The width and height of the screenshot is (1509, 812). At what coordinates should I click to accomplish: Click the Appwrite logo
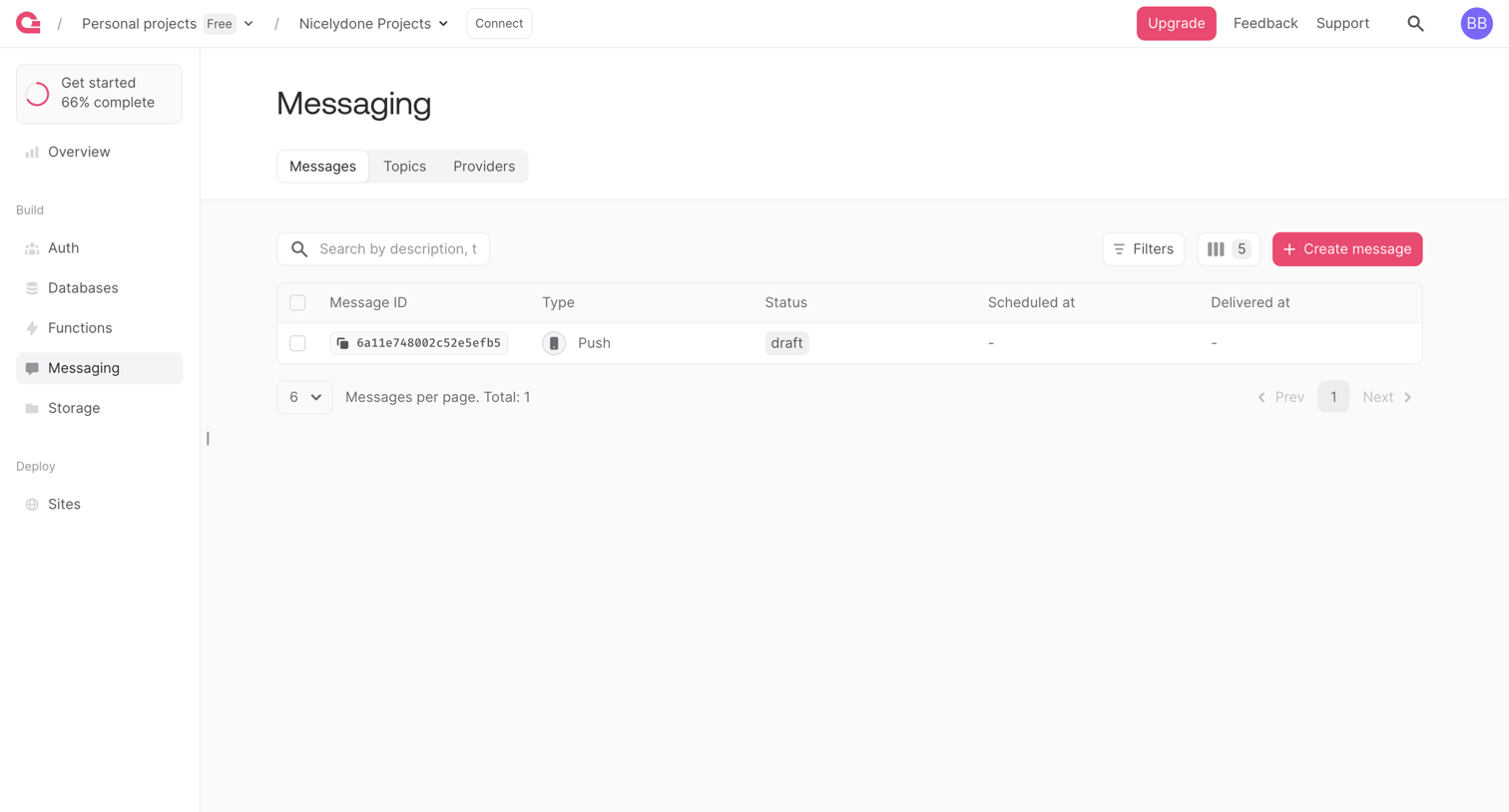(x=28, y=23)
